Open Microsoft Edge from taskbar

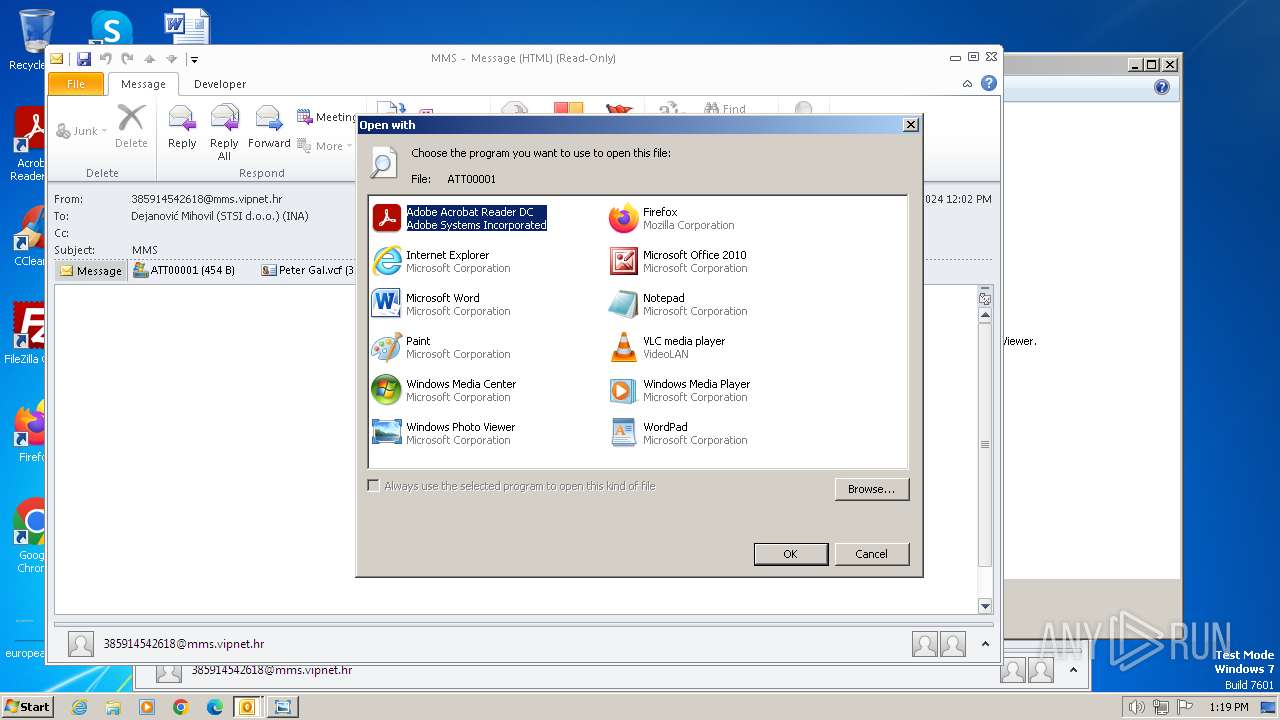[215, 707]
